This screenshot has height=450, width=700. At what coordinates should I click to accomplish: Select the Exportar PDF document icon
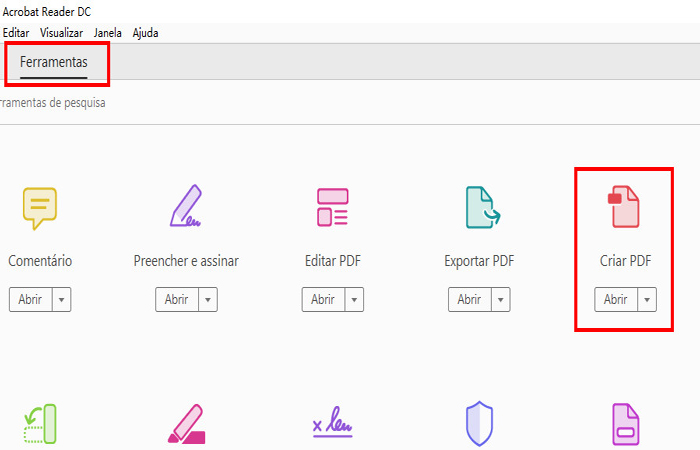point(483,207)
